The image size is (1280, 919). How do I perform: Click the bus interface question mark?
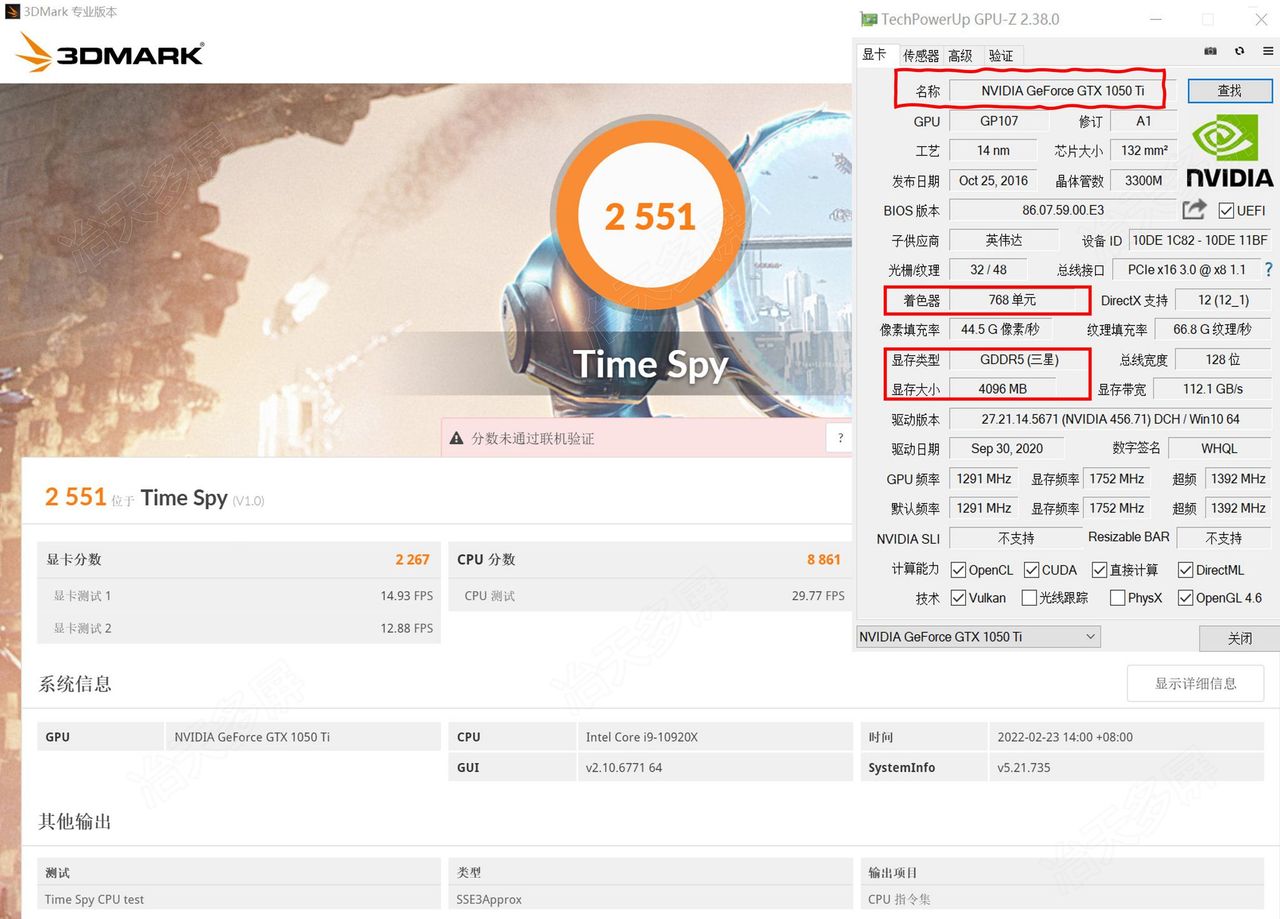(1269, 269)
